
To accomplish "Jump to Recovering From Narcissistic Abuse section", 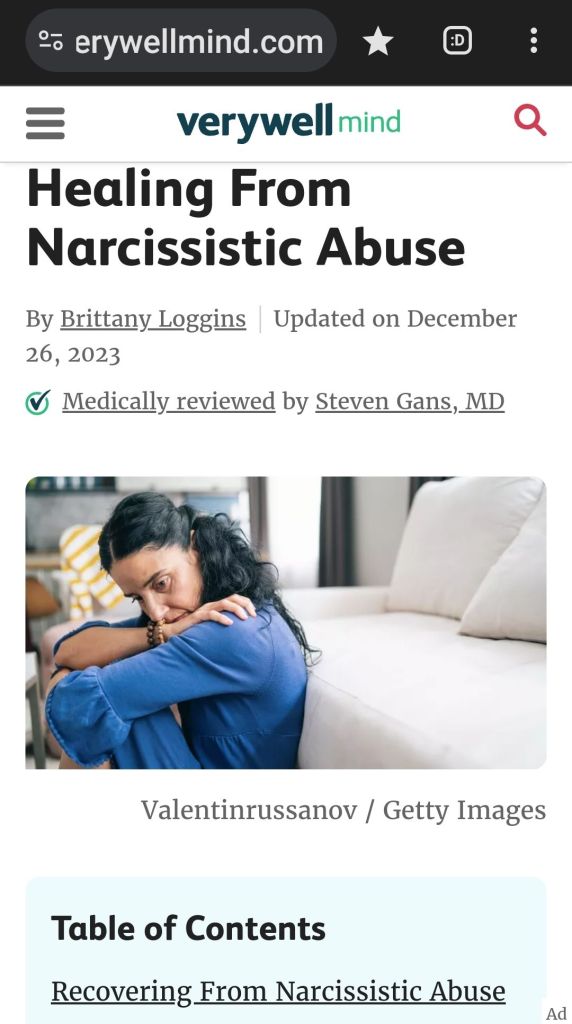I will pyautogui.click(x=278, y=991).
